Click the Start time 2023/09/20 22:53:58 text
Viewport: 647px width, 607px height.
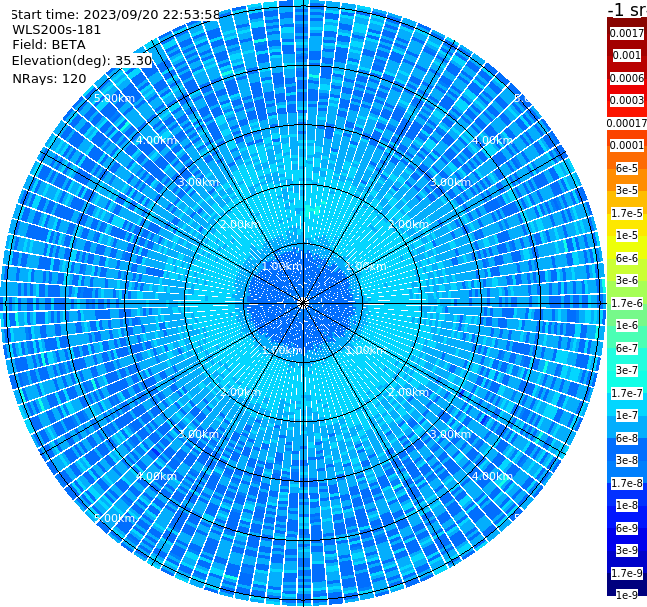pyautogui.click(x=116, y=15)
